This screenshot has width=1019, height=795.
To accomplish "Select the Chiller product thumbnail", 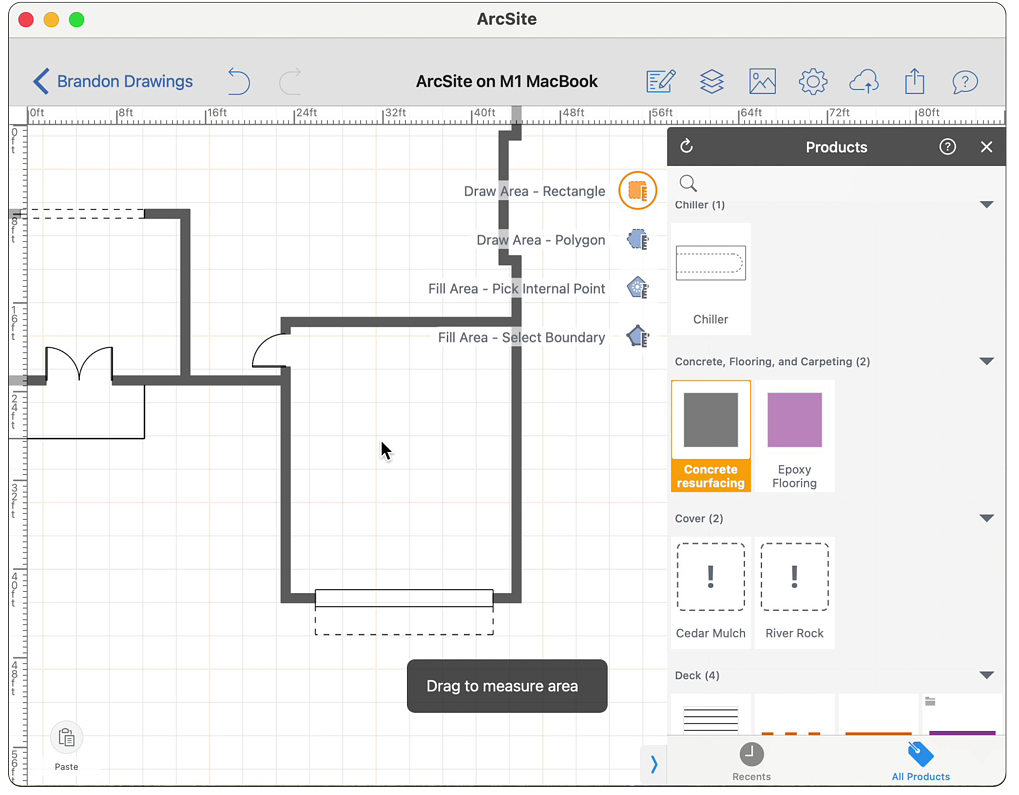I will click(710, 279).
